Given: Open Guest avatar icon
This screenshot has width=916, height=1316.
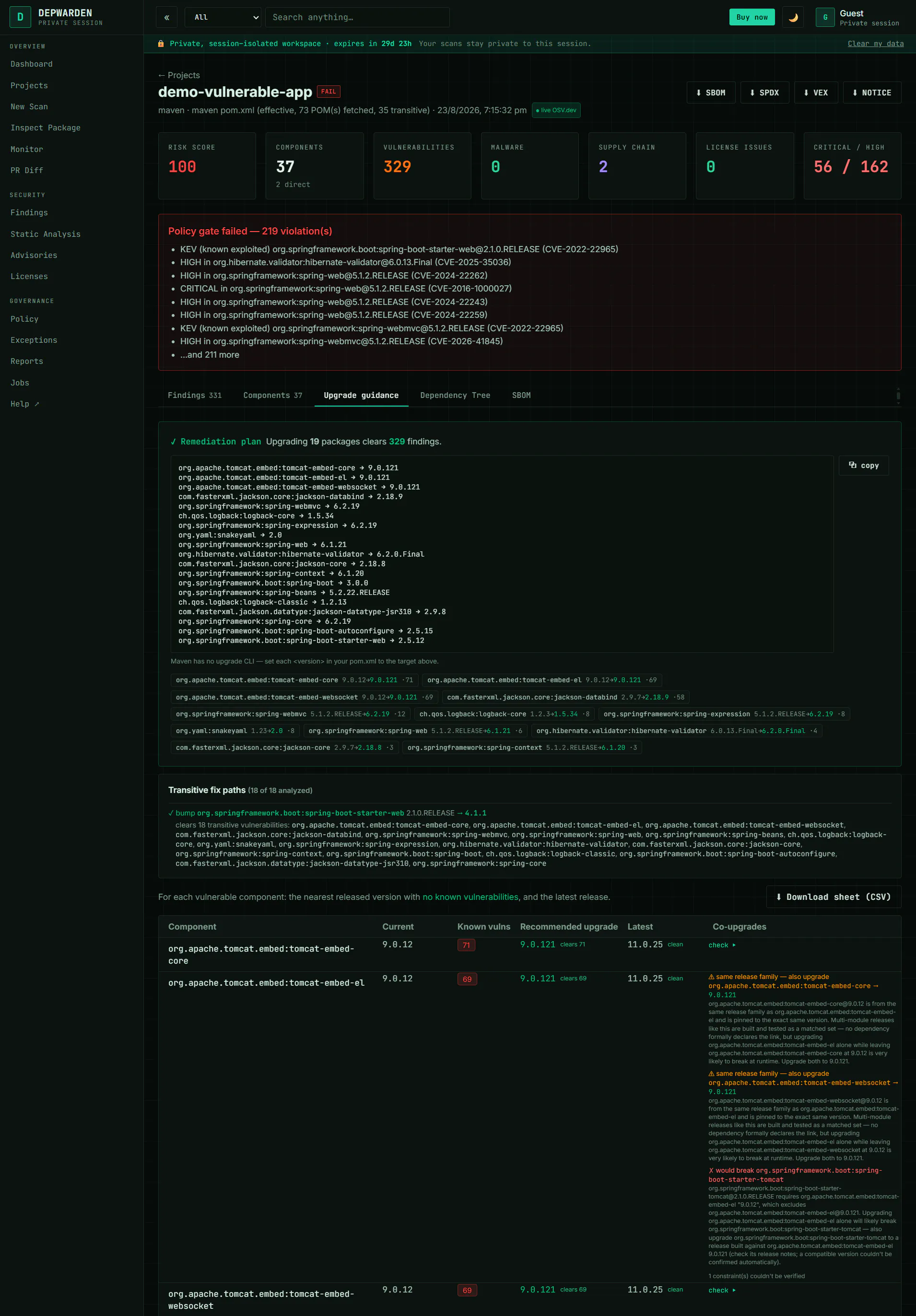Looking at the screenshot, I should coord(825,17).
